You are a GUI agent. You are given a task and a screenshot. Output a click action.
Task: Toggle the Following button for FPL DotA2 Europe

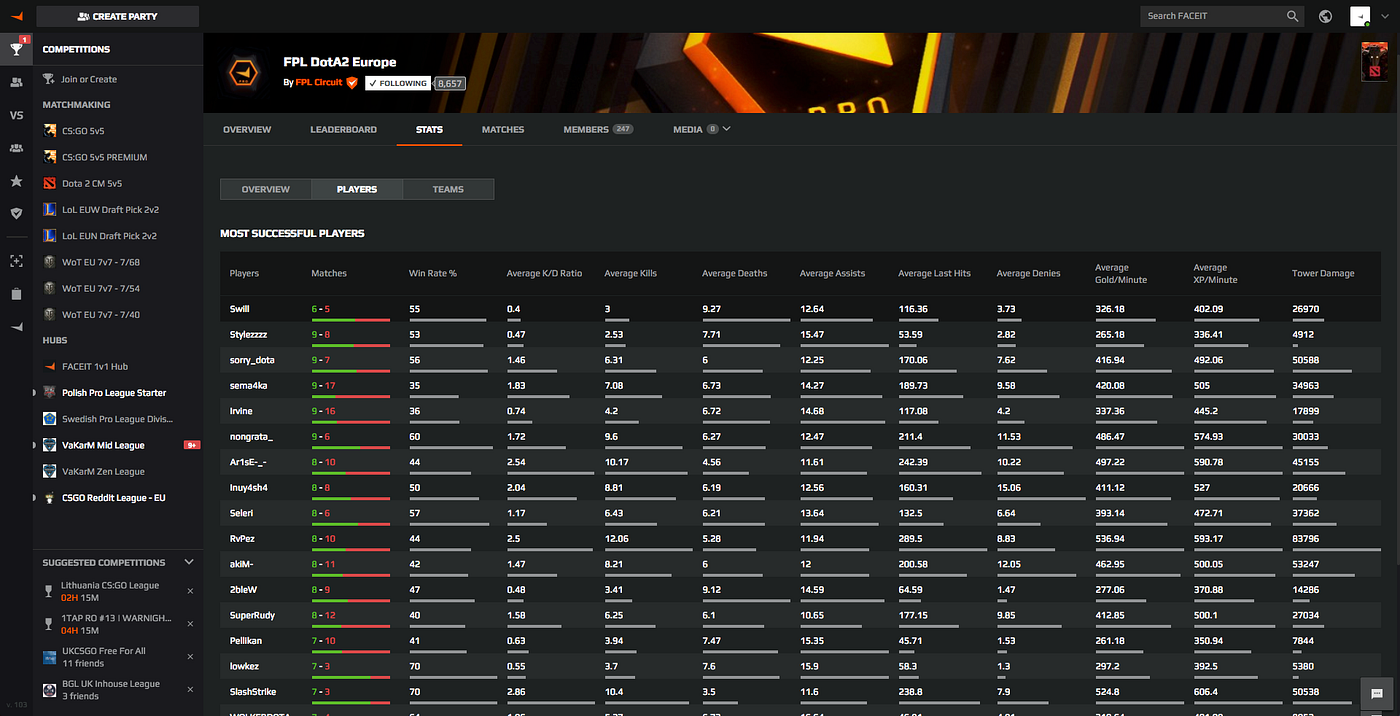[x=397, y=83]
